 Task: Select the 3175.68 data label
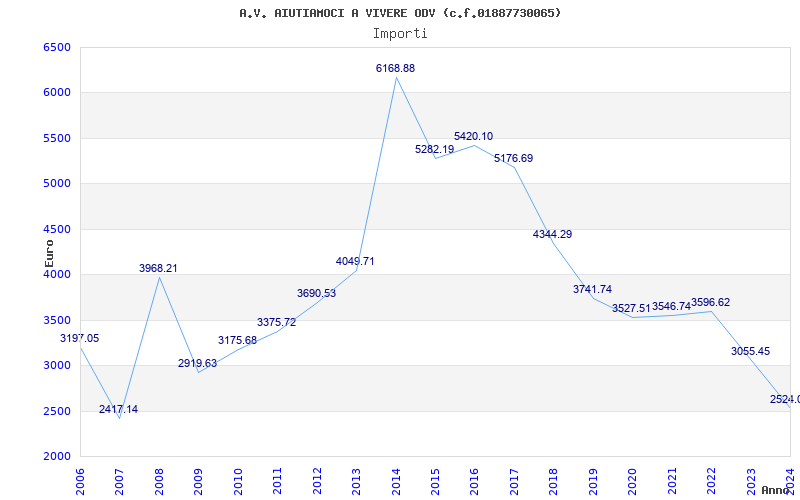237,340
